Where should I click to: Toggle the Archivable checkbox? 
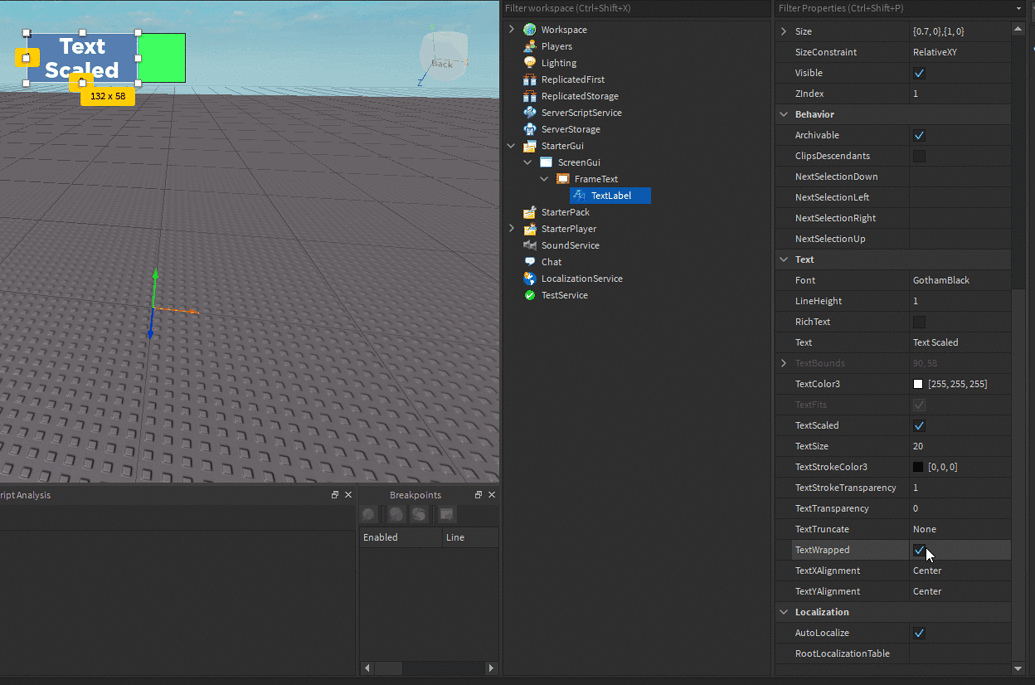click(x=919, y=135)
